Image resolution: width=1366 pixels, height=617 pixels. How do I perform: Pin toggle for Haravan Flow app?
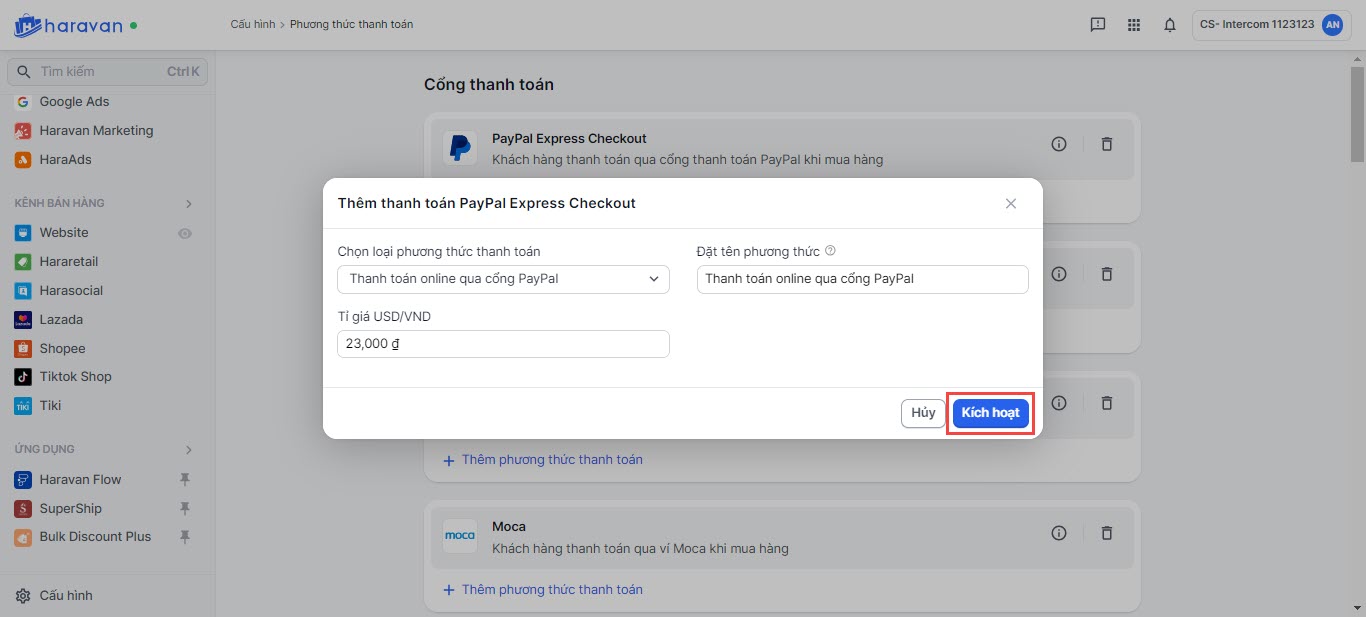pos(185,480)
